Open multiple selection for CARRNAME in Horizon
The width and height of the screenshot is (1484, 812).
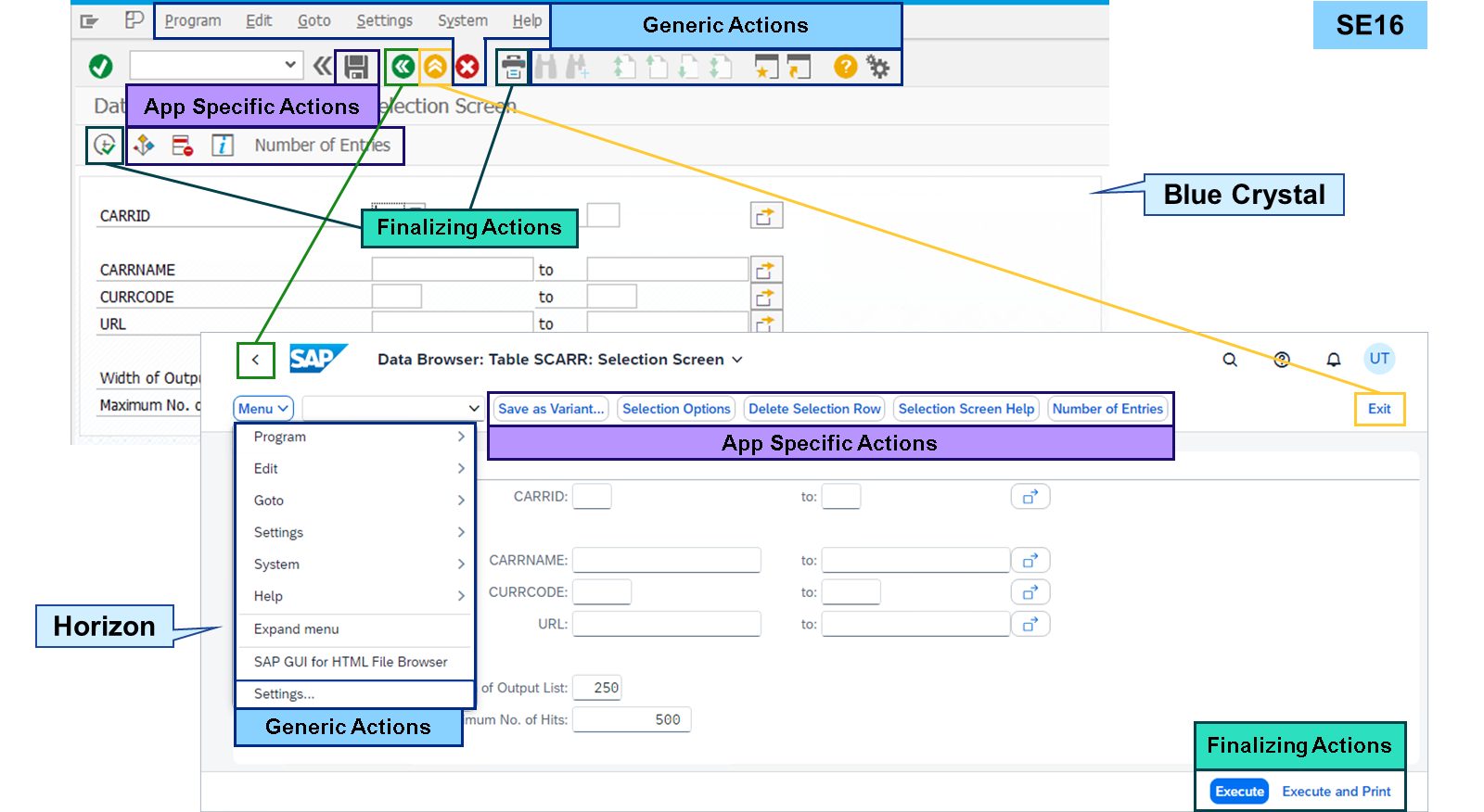point(1030,561)
